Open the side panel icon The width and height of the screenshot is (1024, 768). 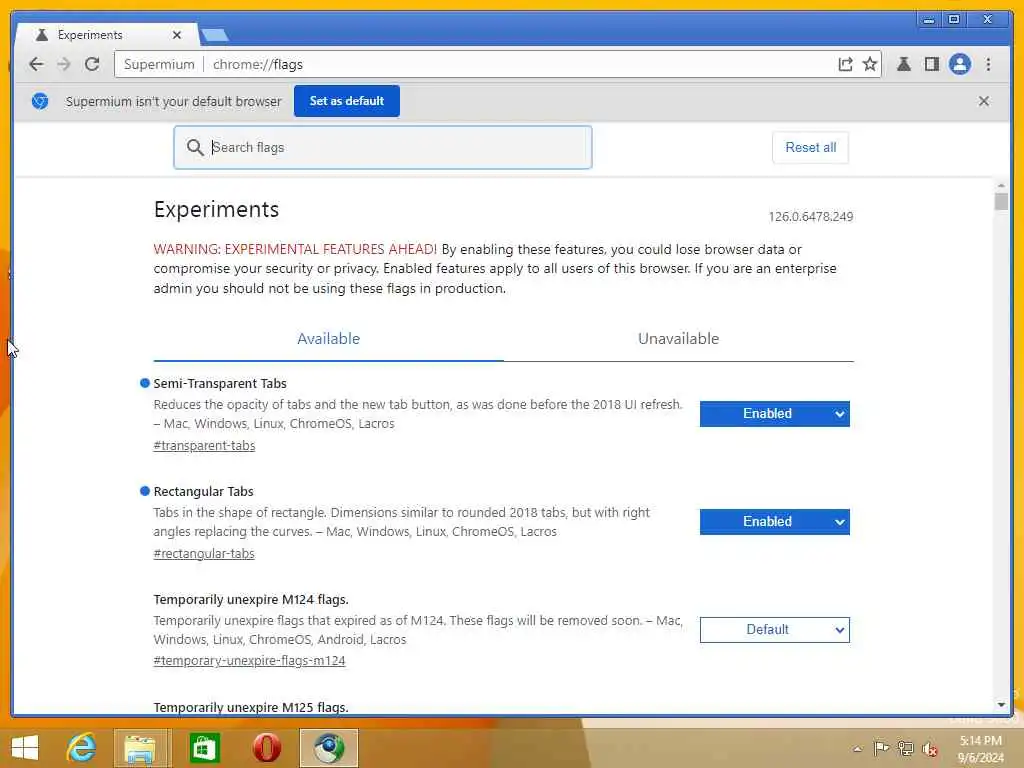[x=932, y=64]
